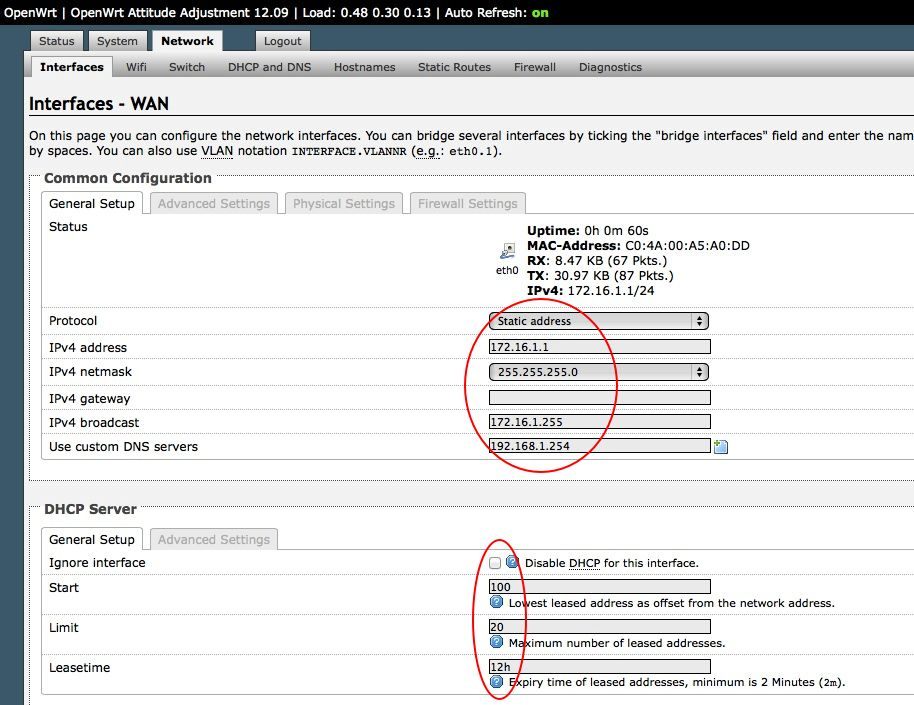Viewport: 914px width, 705px height.
Task: Click the DHCP Limit field
Action: [599, 627]
